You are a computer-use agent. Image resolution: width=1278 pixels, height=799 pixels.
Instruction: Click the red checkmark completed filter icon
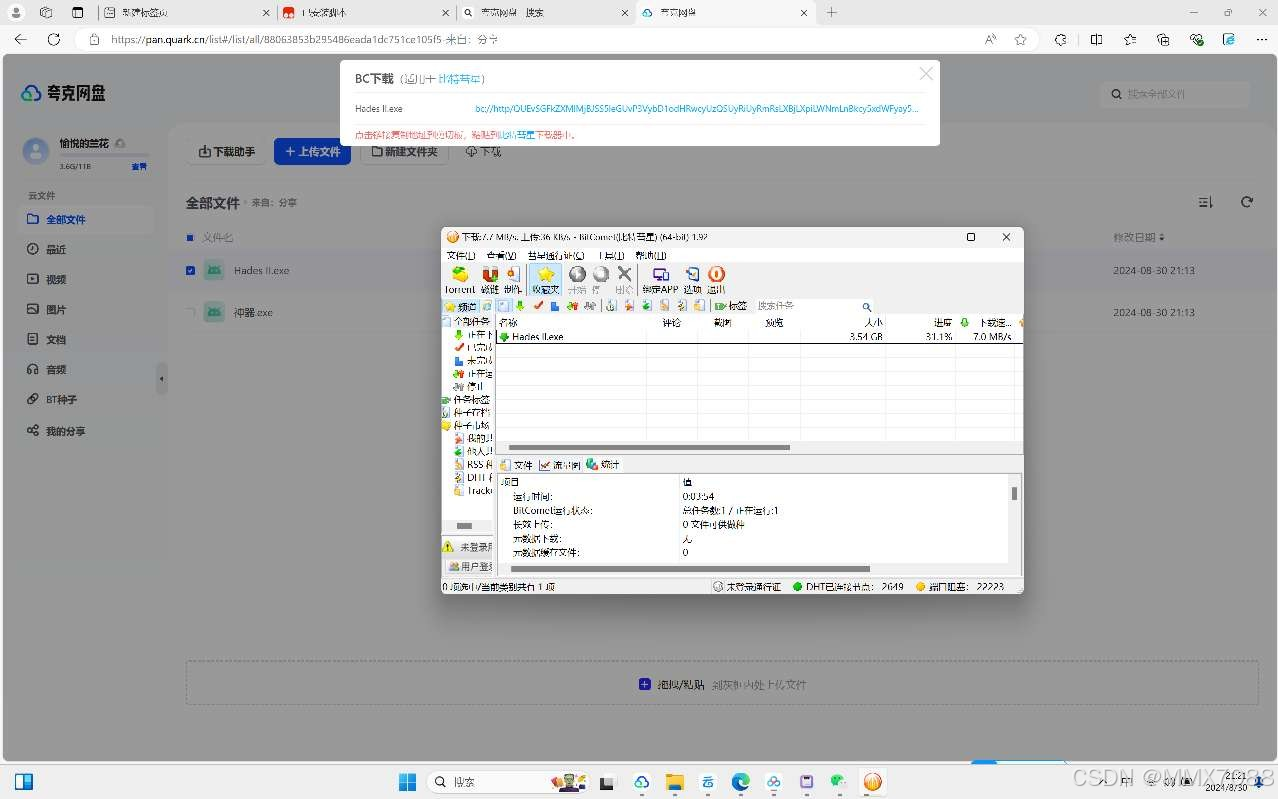click(538, 306)
